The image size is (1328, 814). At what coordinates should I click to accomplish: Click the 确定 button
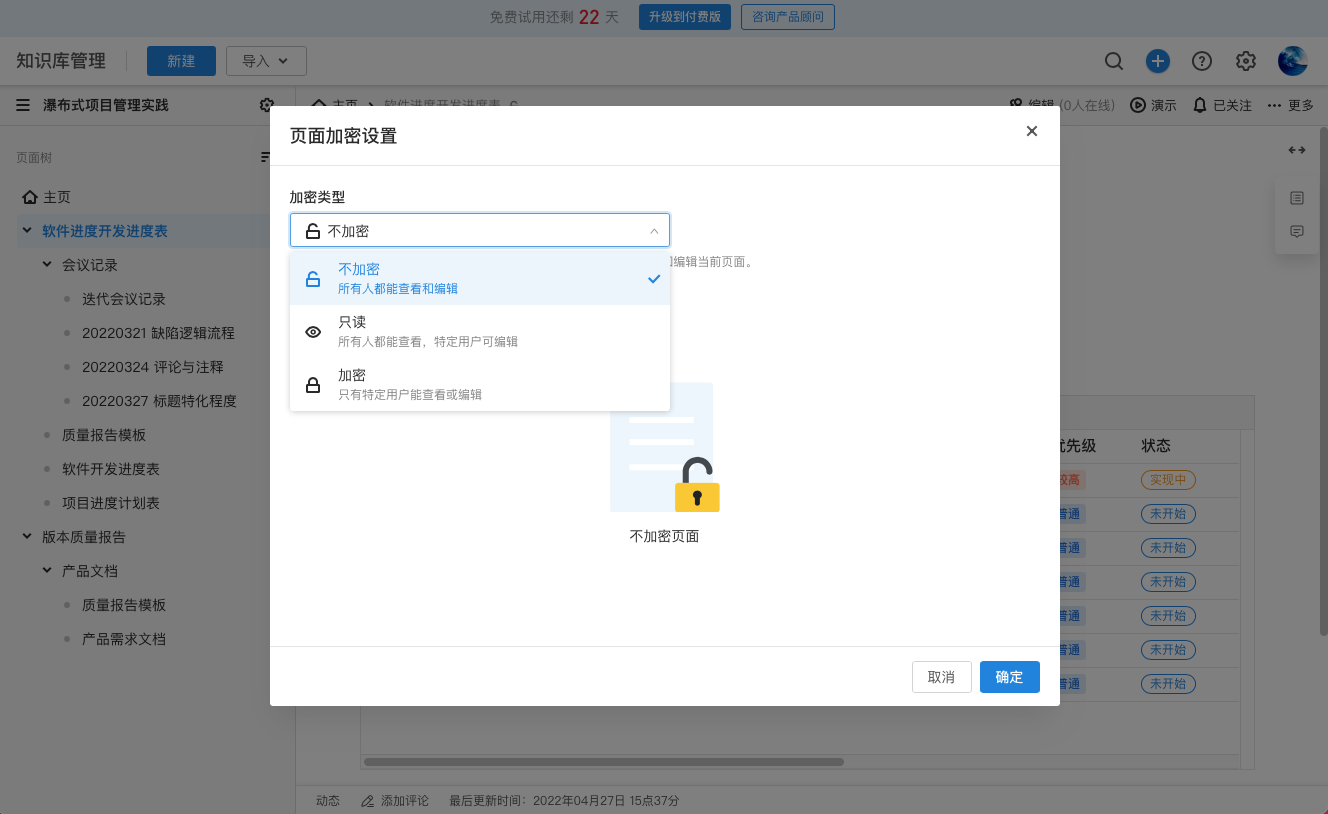[x=1010, y=677]
